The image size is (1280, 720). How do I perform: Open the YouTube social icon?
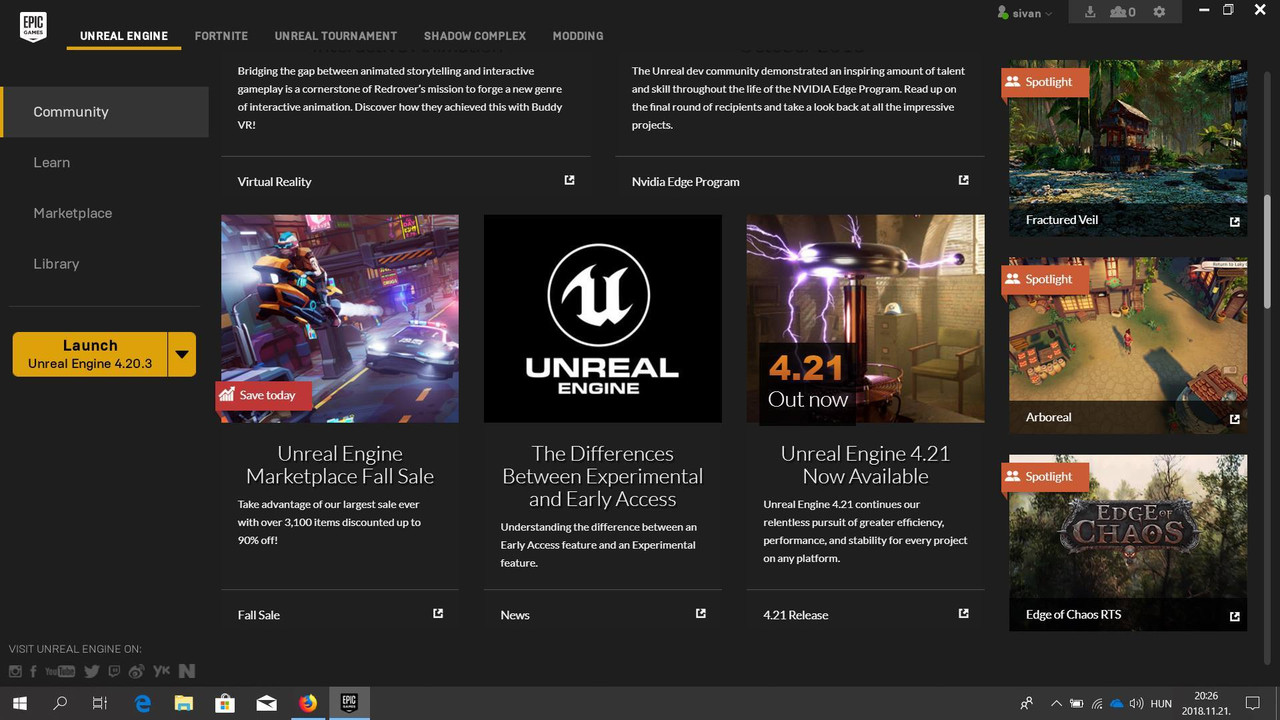coord(60,672)
